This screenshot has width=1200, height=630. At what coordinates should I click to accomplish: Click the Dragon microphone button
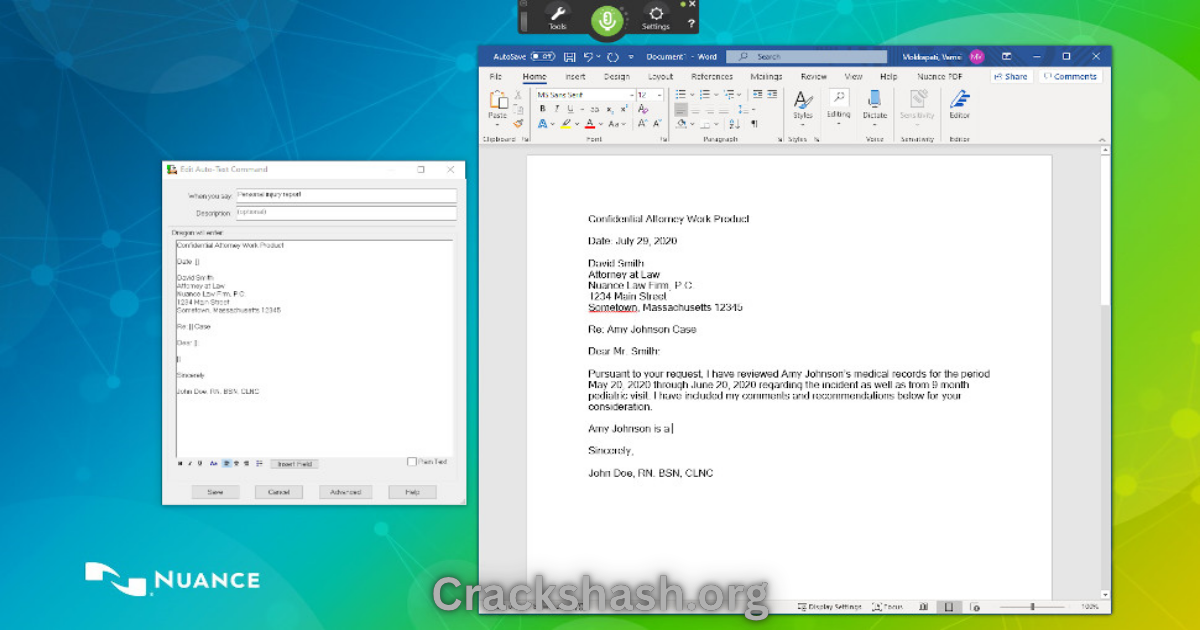point(606,19)
